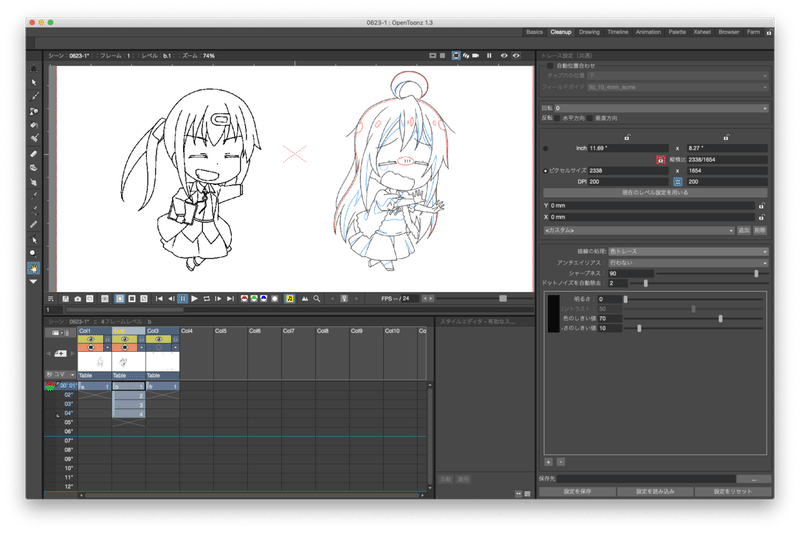The height and width of the screenshot is (533, 800).
Task: Click the 追加 preset button
Action: pyautogui.click(x=744, y=231)
